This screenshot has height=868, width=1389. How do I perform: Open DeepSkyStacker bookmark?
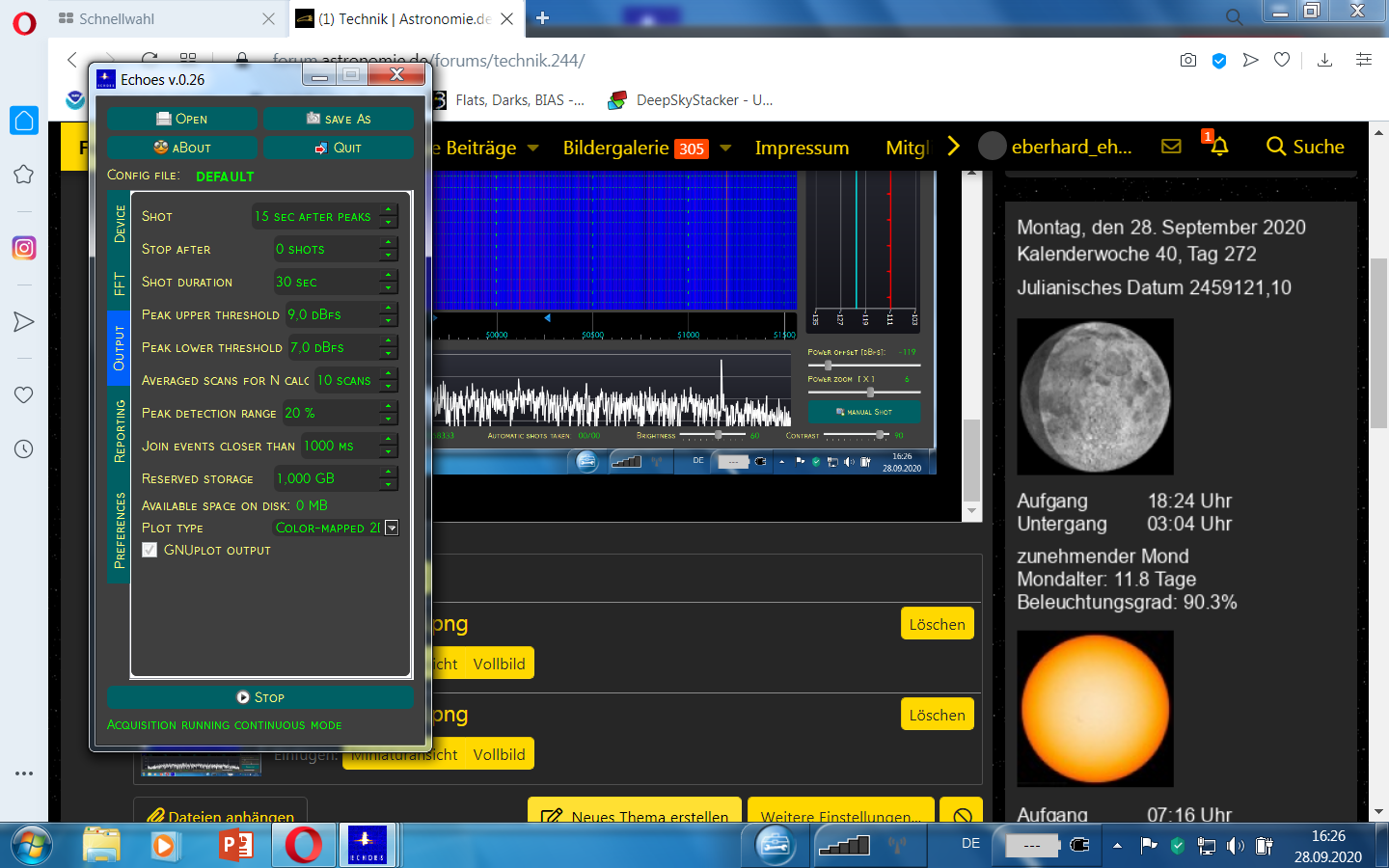pos(691,100)
